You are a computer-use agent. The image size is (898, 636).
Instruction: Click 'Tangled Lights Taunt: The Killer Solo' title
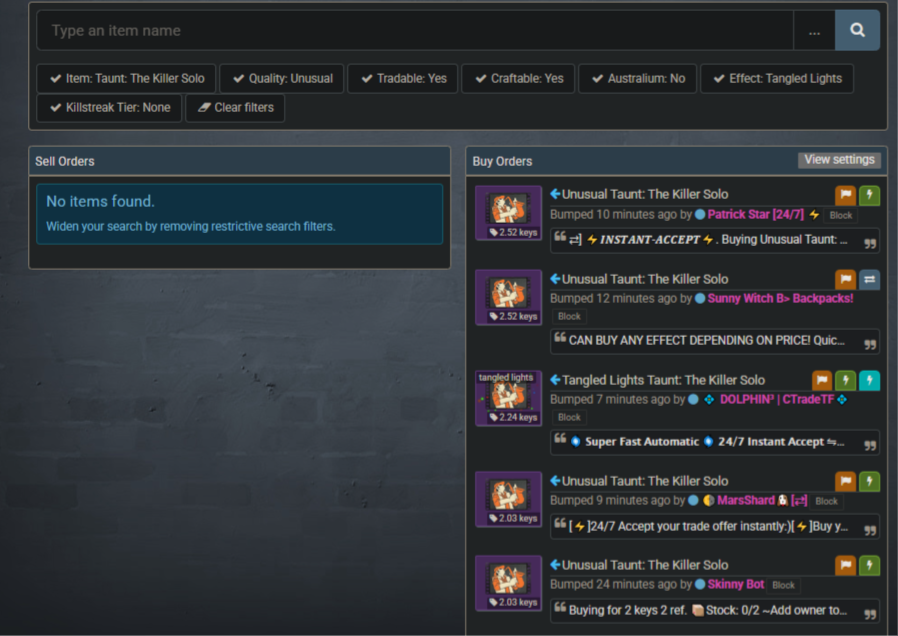(x=663, y=380)
